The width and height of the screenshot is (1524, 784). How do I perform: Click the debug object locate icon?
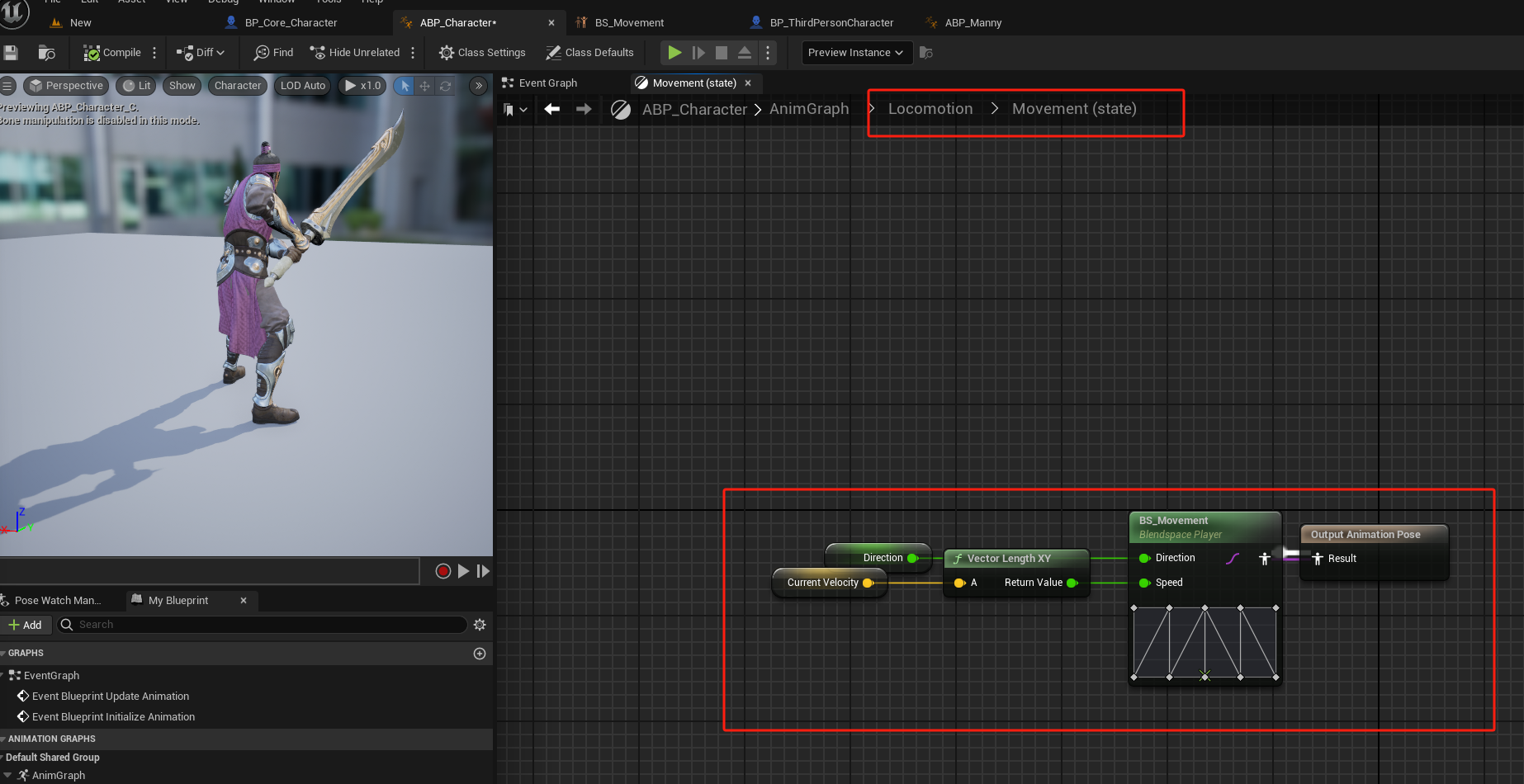pos(926,53)
